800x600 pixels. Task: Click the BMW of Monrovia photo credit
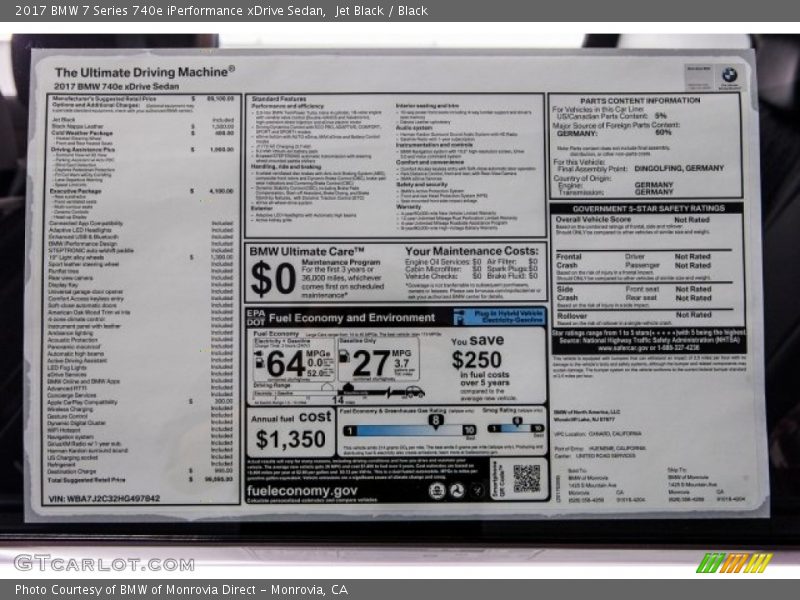[x=130, y=590]
